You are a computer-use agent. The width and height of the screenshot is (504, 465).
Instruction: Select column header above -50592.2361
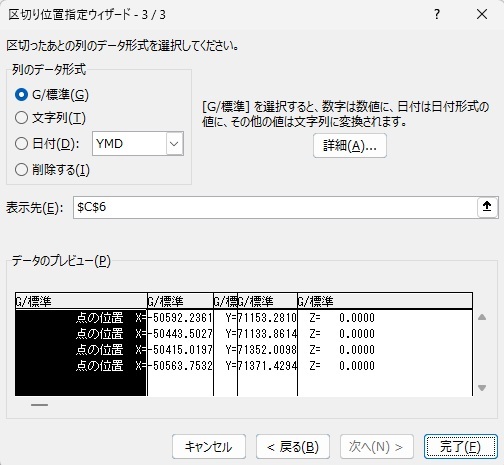(180, 301)
